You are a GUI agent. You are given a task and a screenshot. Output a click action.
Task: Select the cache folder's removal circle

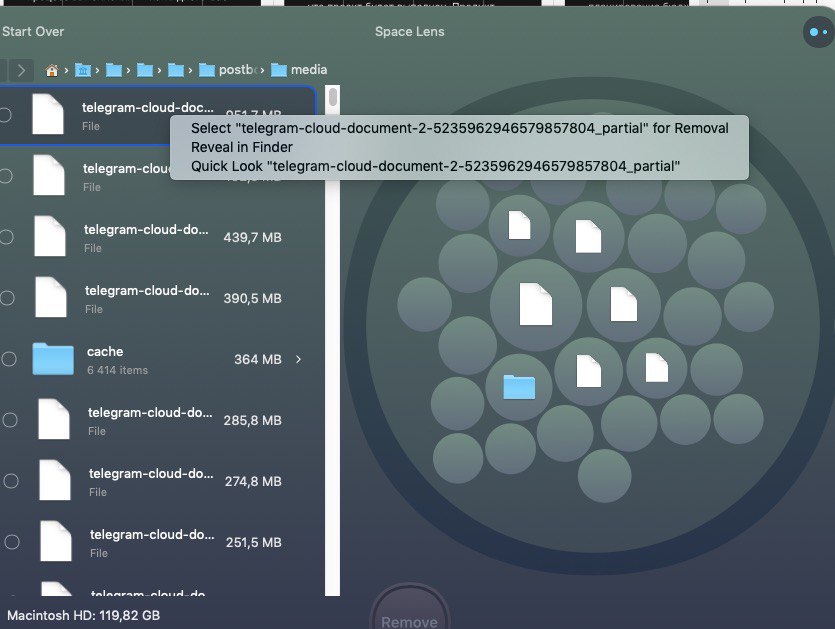click(9, 359)
